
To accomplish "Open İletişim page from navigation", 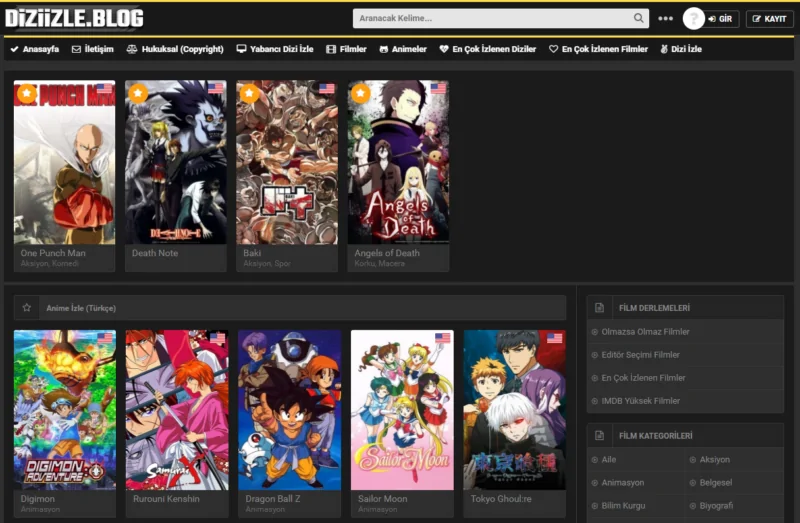I will pyautogui.click(x=93, y=49).
